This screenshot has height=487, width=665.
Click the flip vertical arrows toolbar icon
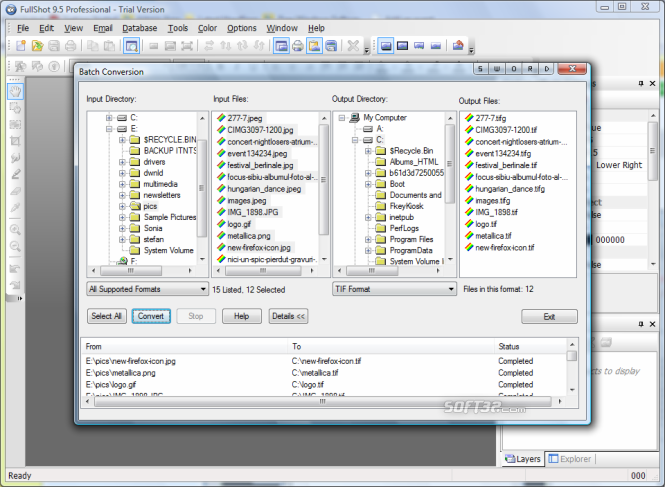(226, 45)
